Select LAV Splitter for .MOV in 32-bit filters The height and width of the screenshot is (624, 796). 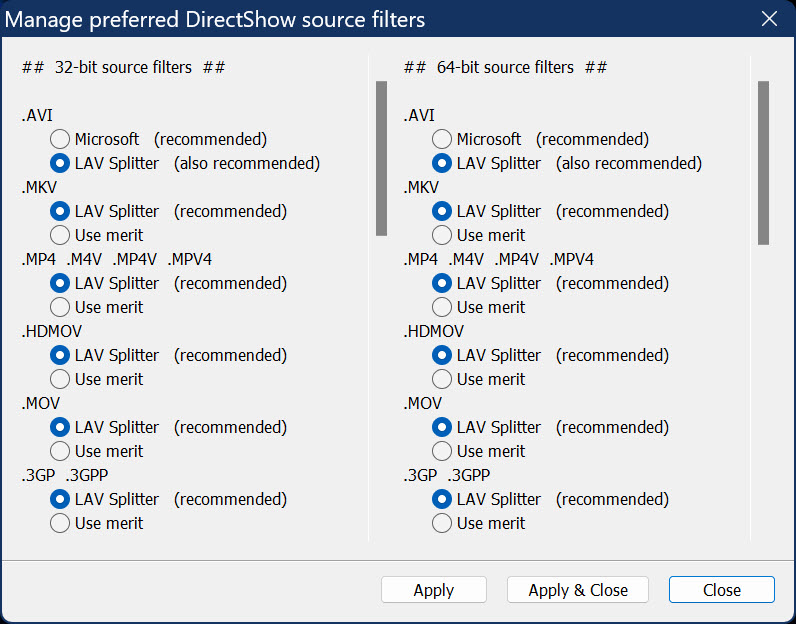point(60,427)
